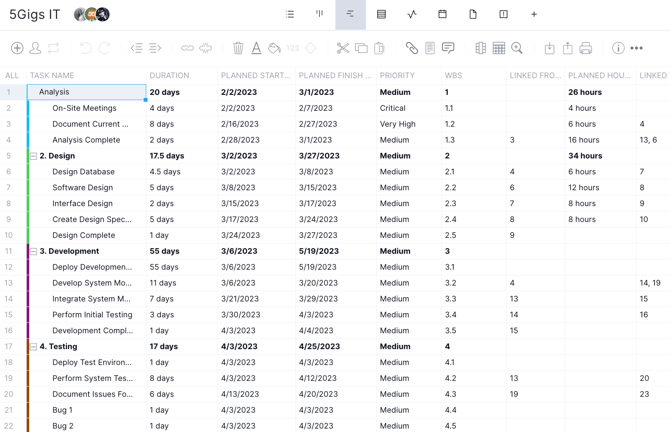Open the fill color paint bucket

coord(274,48)
